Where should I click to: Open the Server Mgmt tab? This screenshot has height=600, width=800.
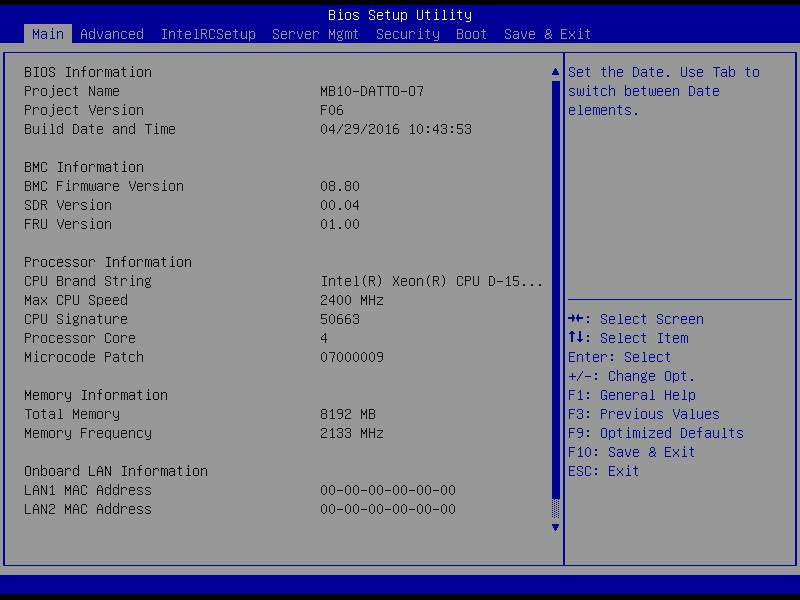(x=316, y=34)
